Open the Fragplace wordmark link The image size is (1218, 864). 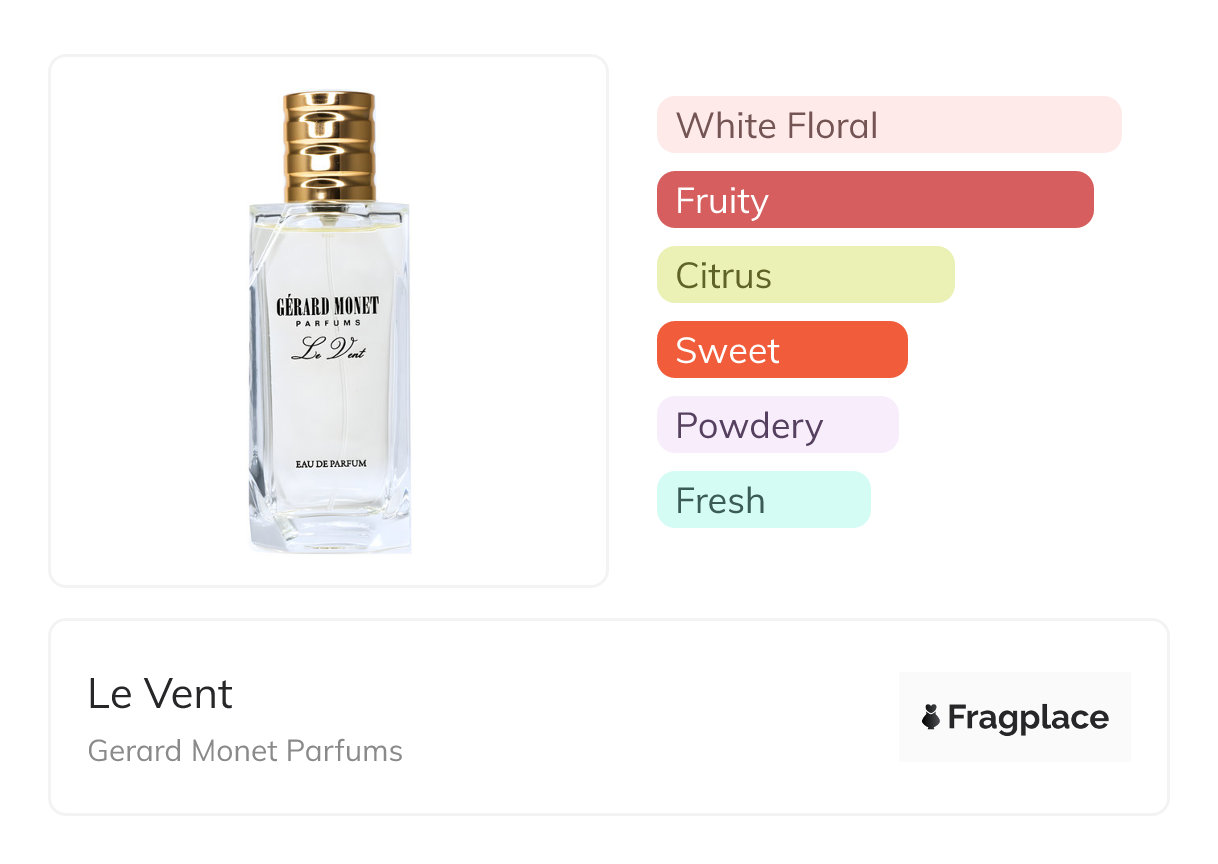(1028, 717)
